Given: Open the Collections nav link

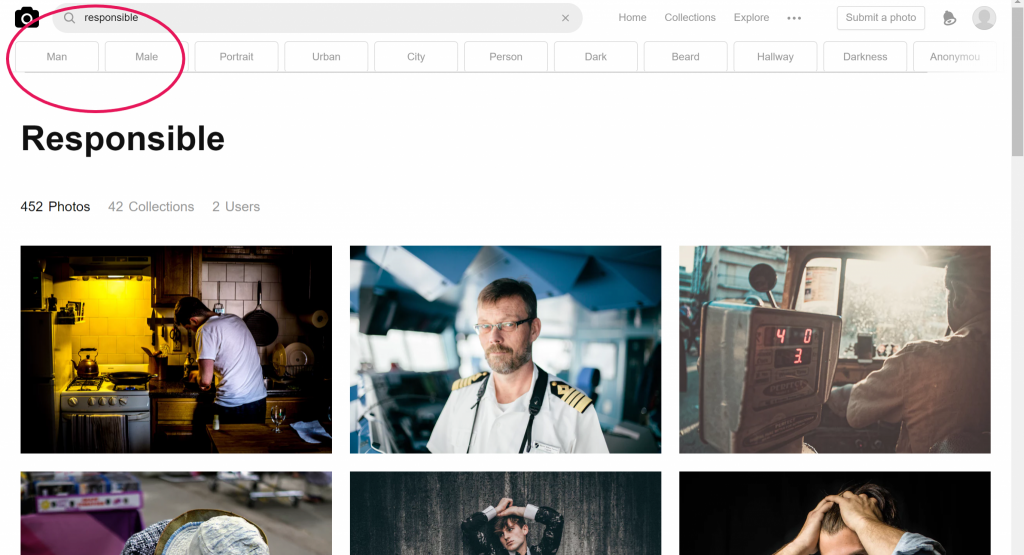Looking at the screenshot, I should point(690,18).
